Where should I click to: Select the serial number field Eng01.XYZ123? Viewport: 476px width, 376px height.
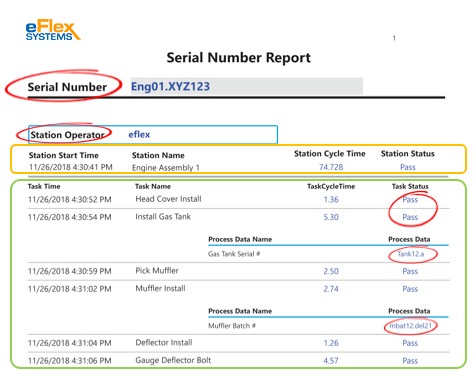click(247, 86)
